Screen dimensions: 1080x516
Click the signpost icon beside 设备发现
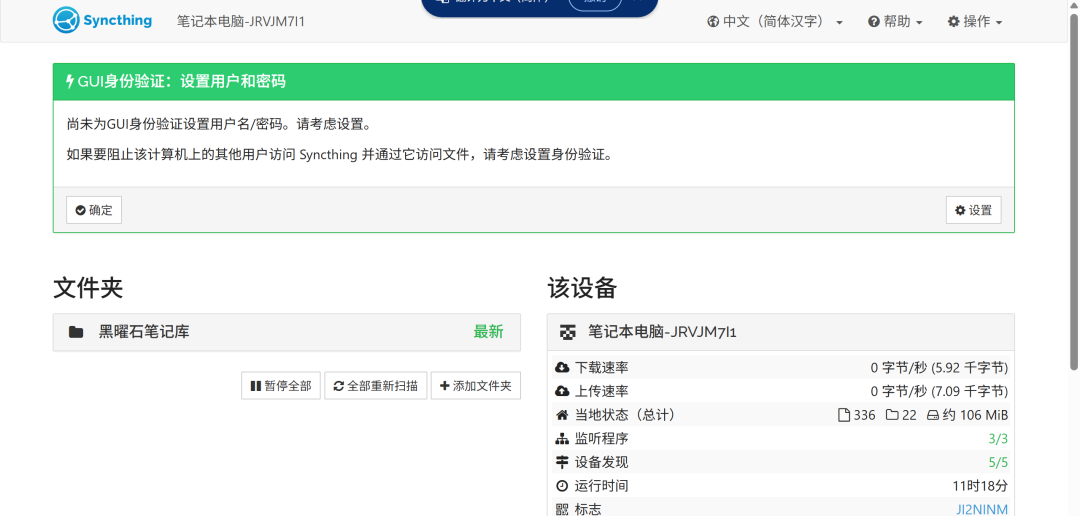[x=562, y=462]
